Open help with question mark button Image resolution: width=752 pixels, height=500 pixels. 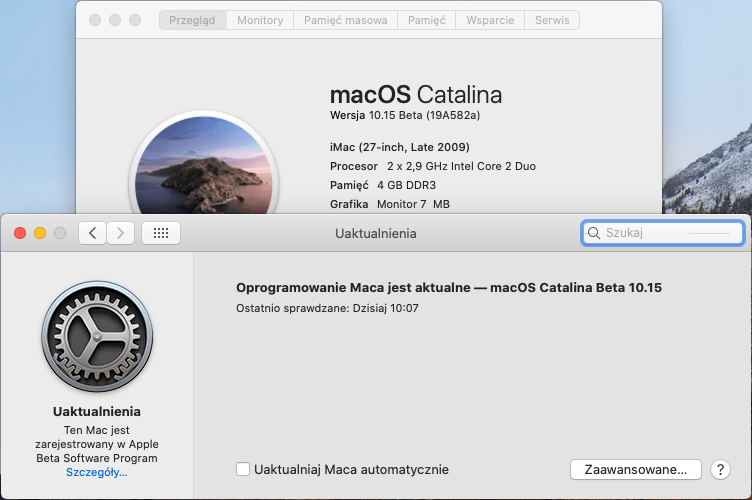point(720,470)
